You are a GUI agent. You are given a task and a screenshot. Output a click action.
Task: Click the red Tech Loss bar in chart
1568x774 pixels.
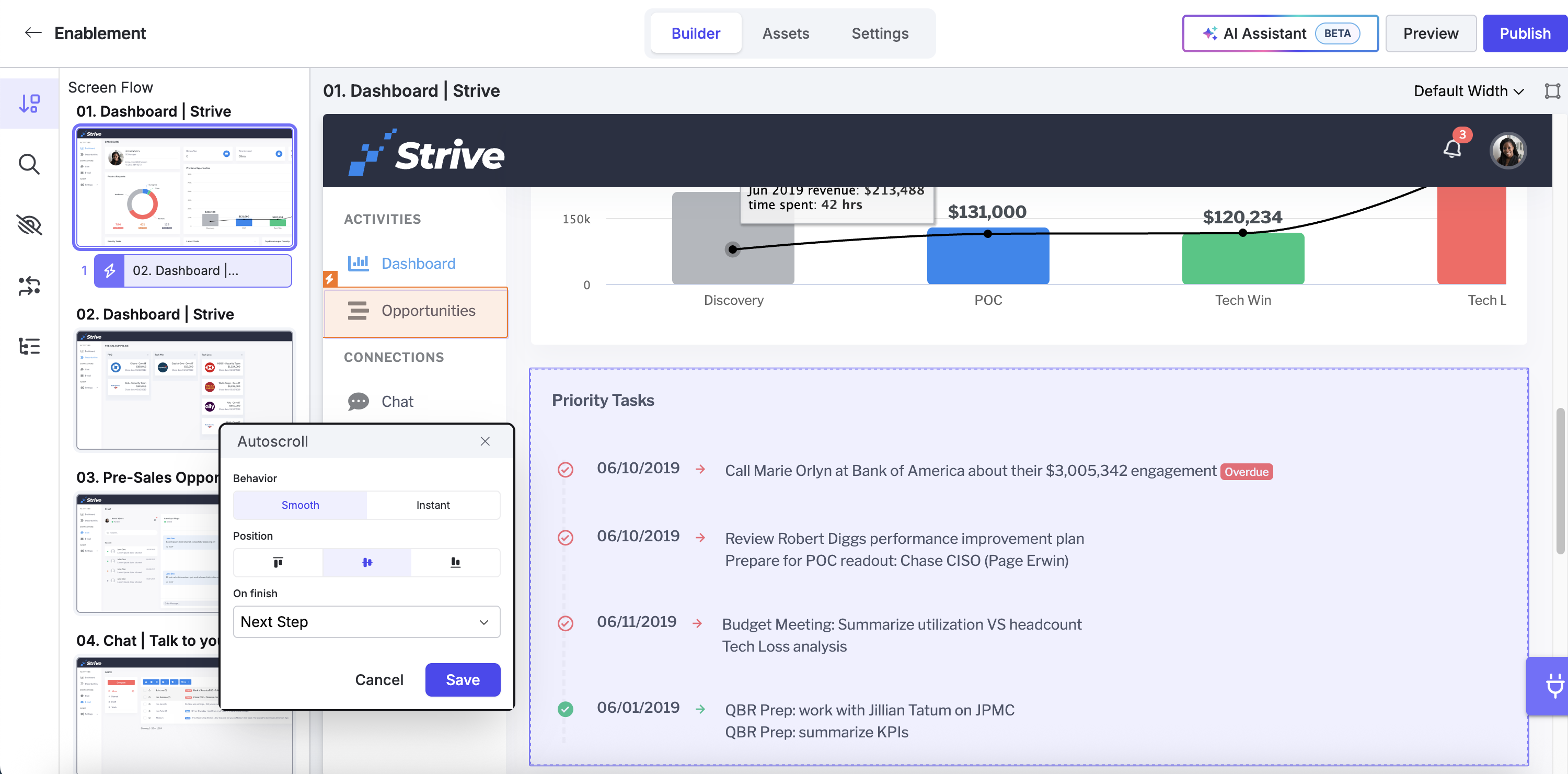pos(1471,236)
